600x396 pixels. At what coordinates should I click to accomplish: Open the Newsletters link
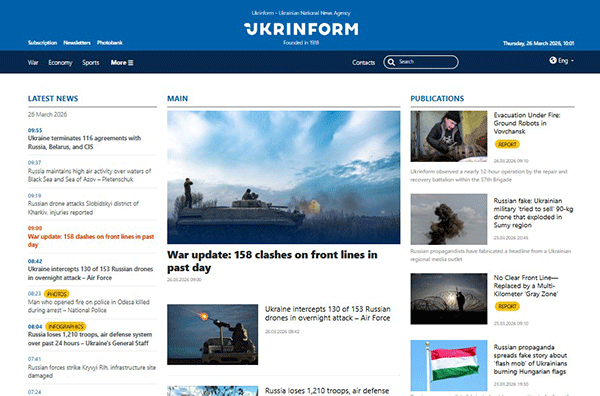pyautogui.click(x=77, y=42)
